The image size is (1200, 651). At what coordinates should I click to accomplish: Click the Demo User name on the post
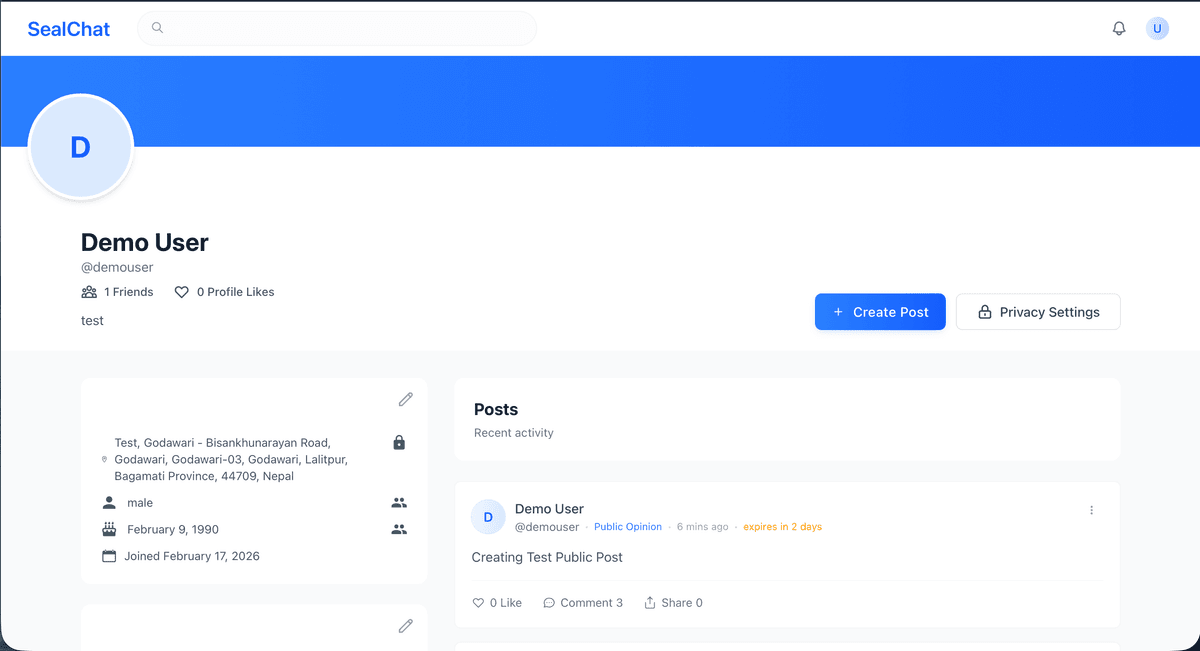pyautogui.click(x=549, y=509)
